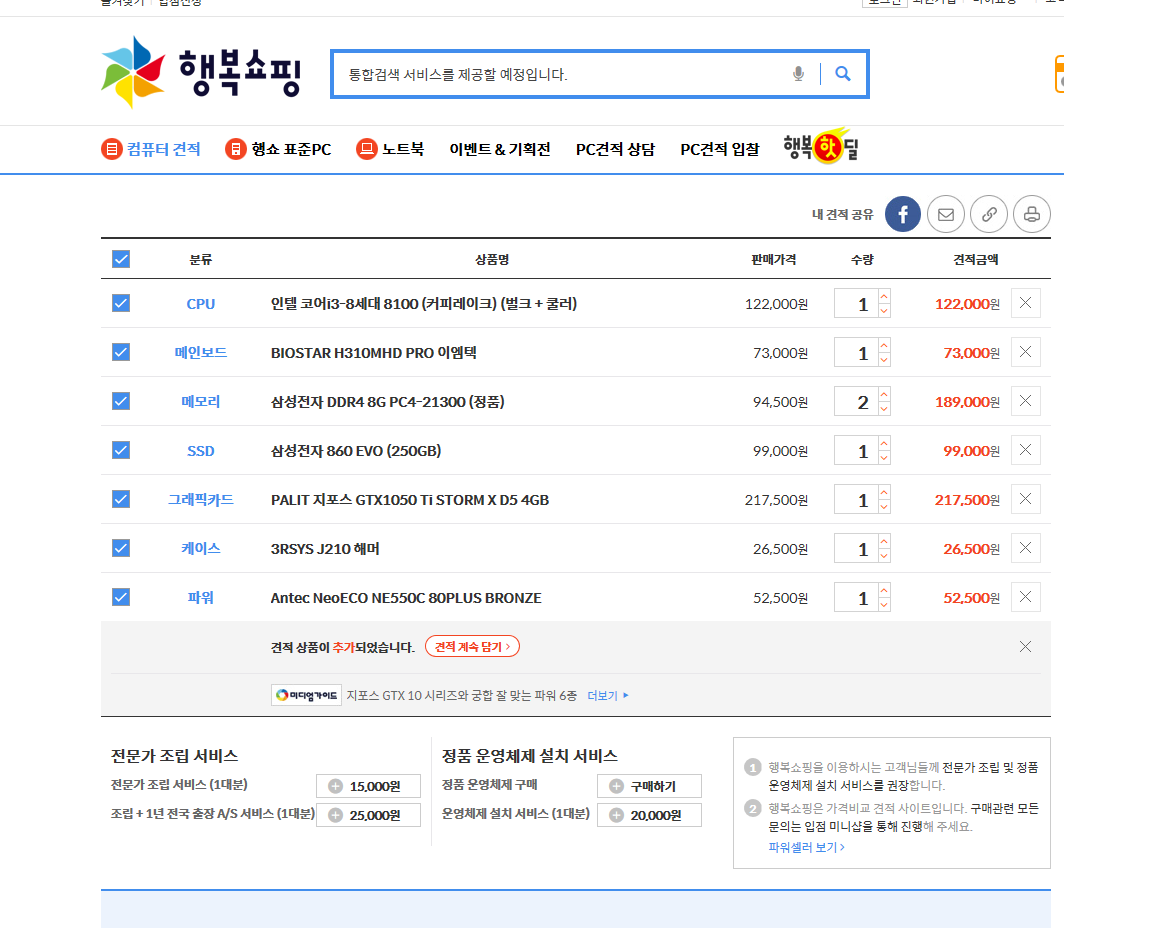Open the 지포스 GTX 10 시리즈 파워 article

coord(461,695)
